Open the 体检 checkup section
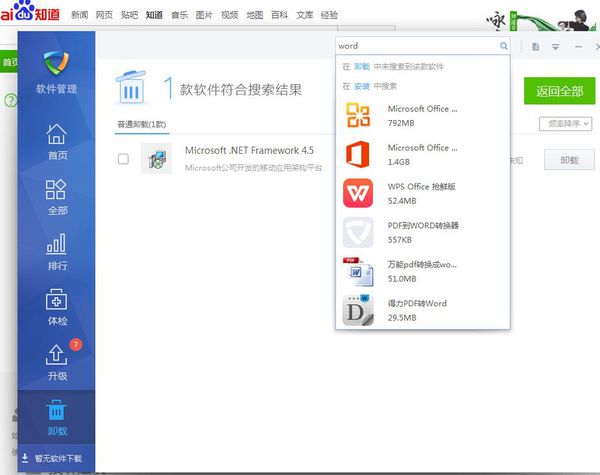The width and height of the screenshot is (600, 475). [x=57, y=307]
